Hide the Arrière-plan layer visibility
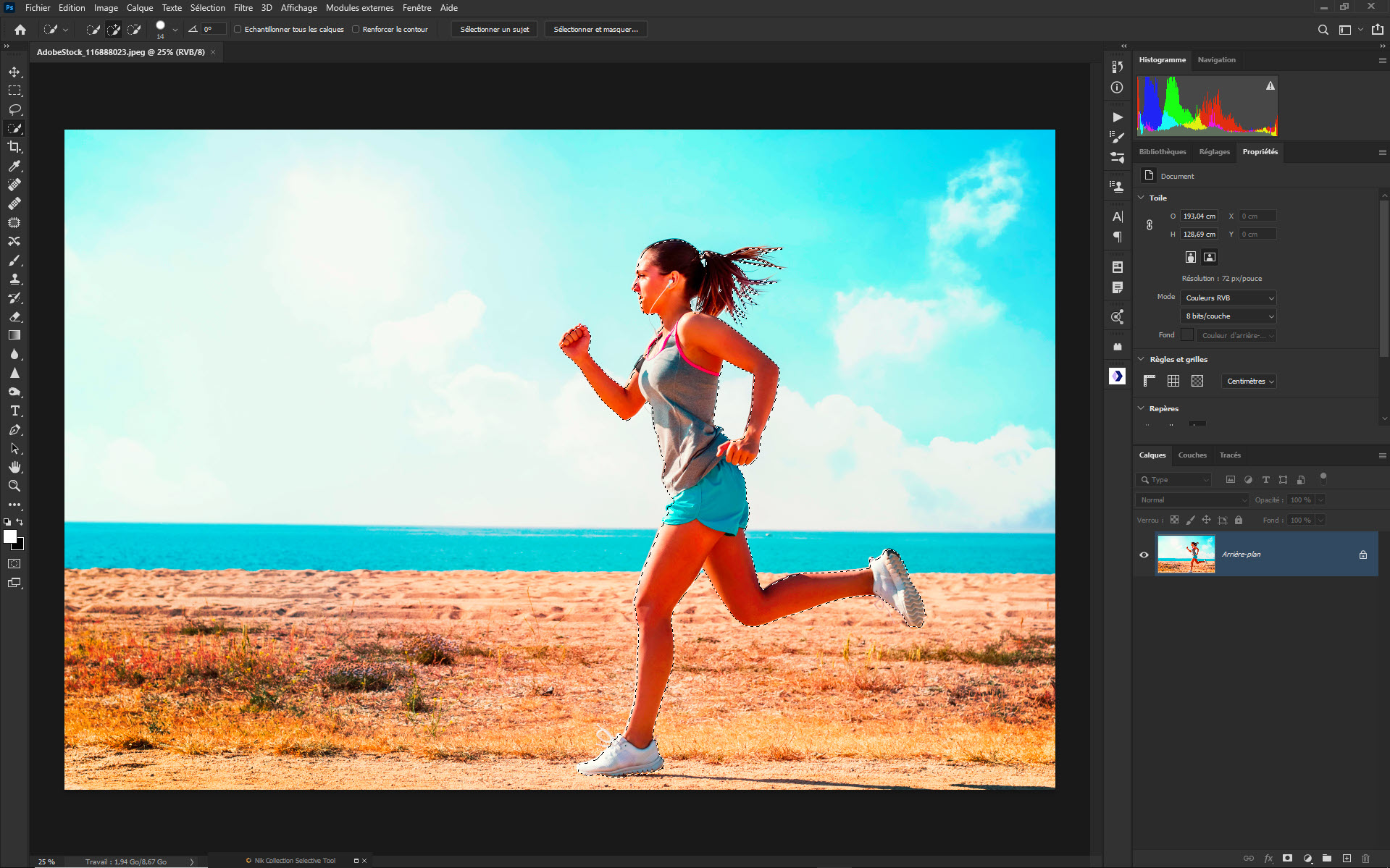The height and width of the screenshot is (868, 1390). pyautogui.click(x=1144, y=555)
